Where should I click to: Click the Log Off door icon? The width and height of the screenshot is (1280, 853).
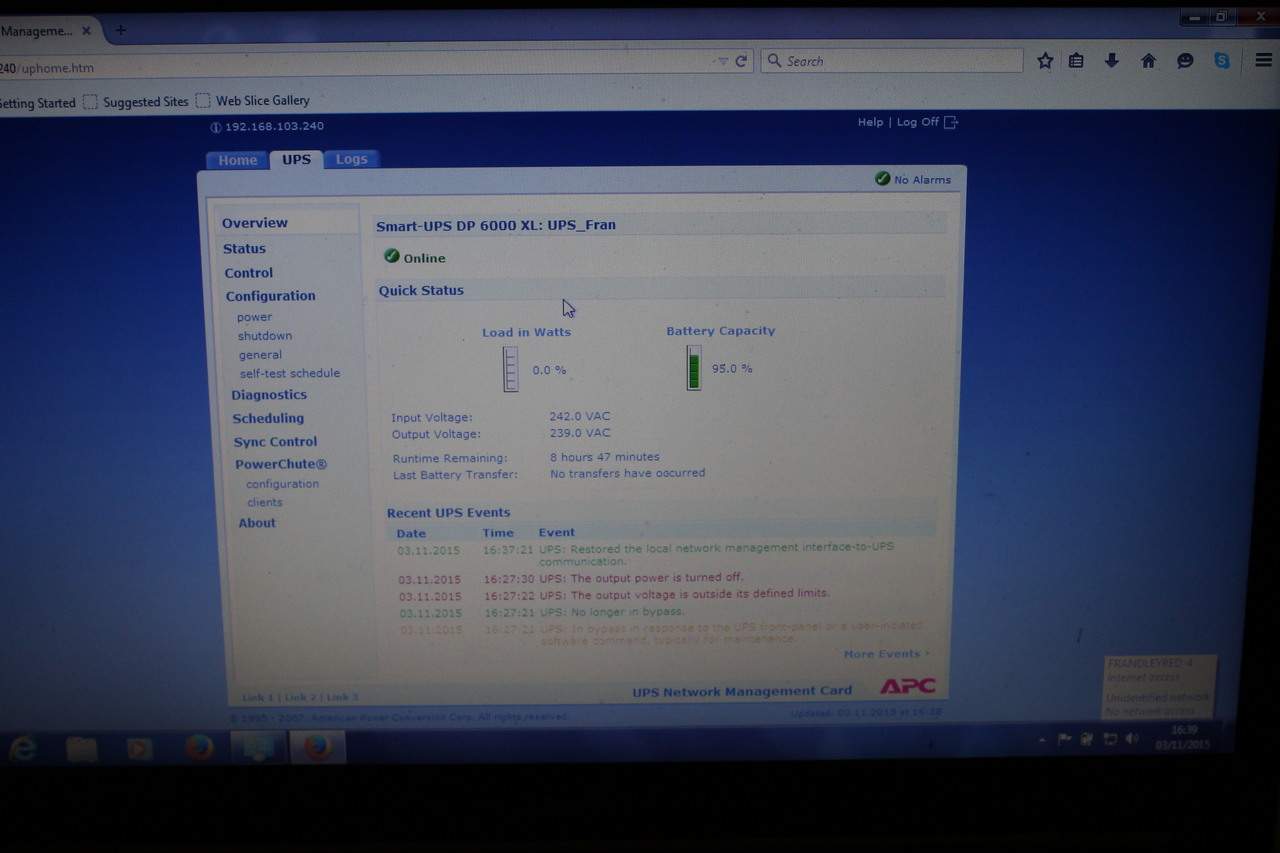point(951,122)
